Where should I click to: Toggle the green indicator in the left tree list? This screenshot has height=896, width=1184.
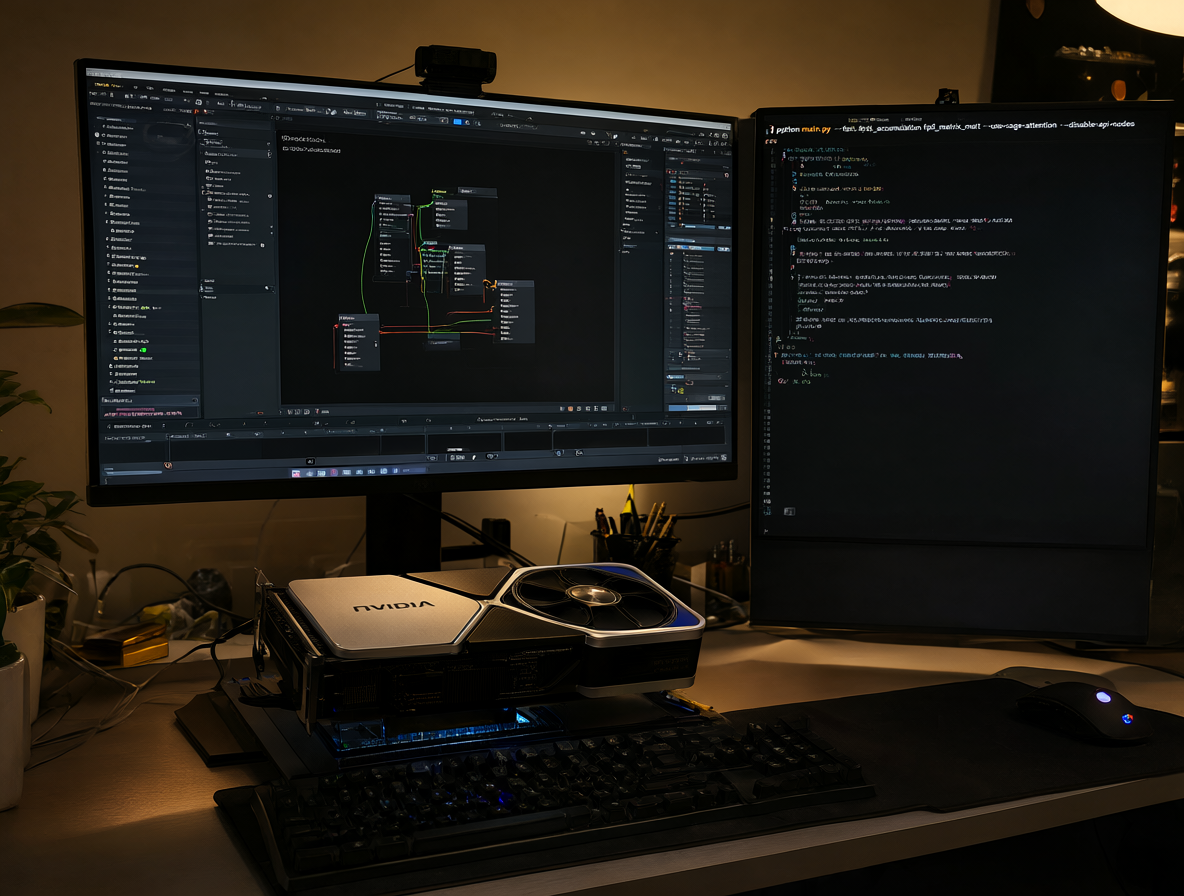coord(142,350)
